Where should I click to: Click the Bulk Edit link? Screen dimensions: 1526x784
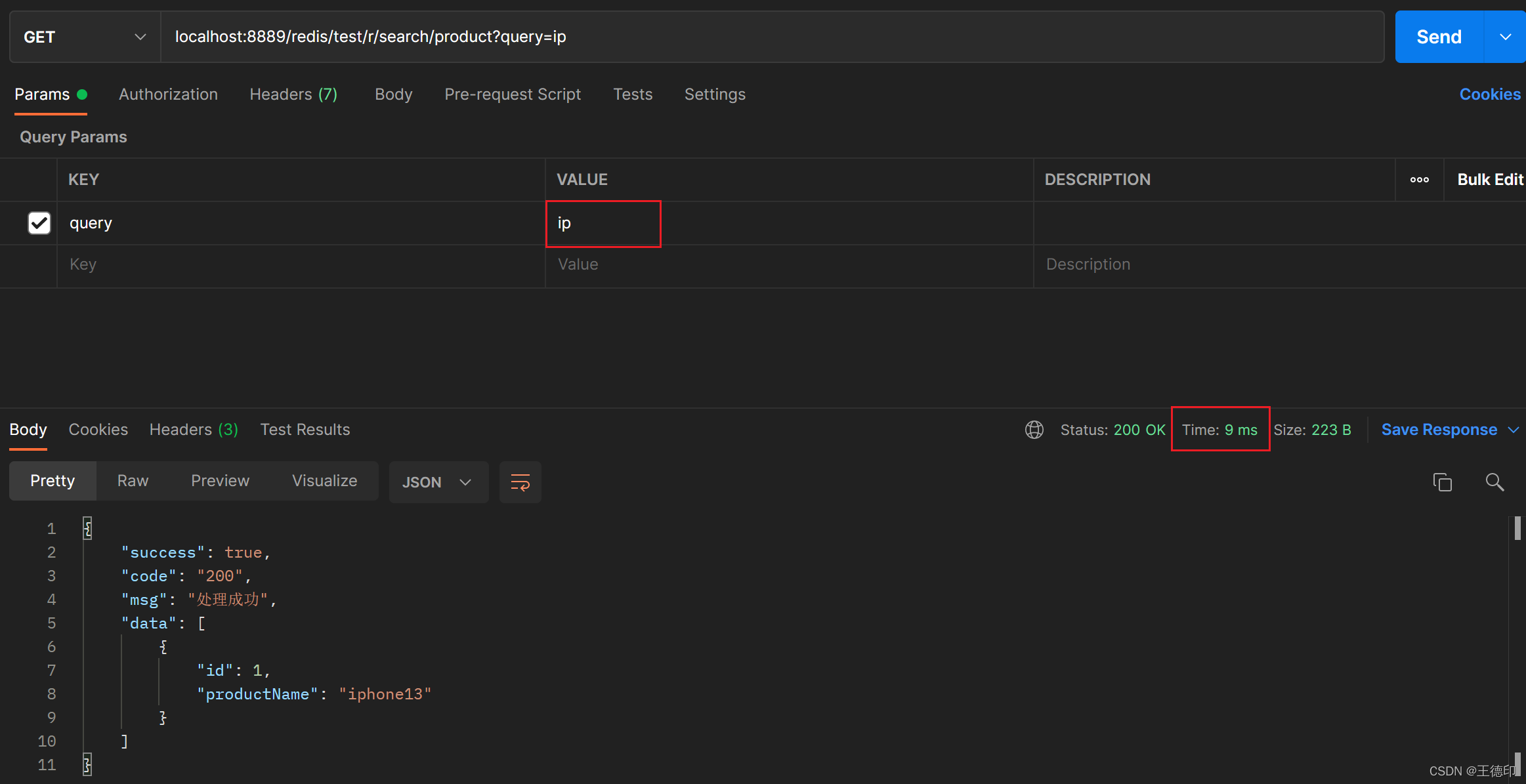point(1490,180)
